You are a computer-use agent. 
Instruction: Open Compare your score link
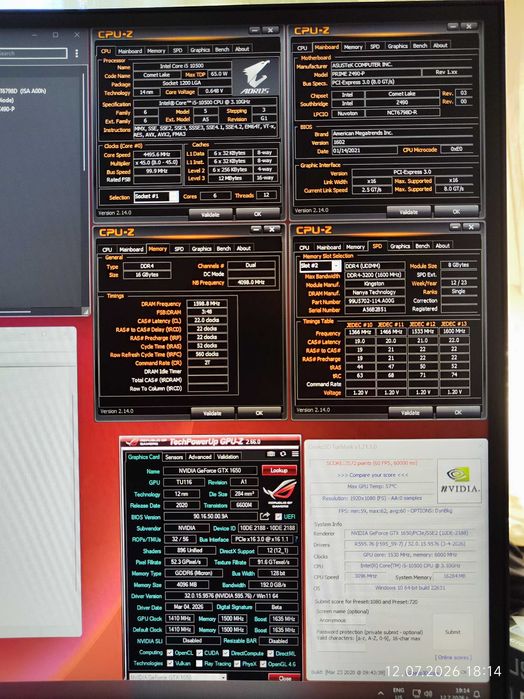[373, 475]
